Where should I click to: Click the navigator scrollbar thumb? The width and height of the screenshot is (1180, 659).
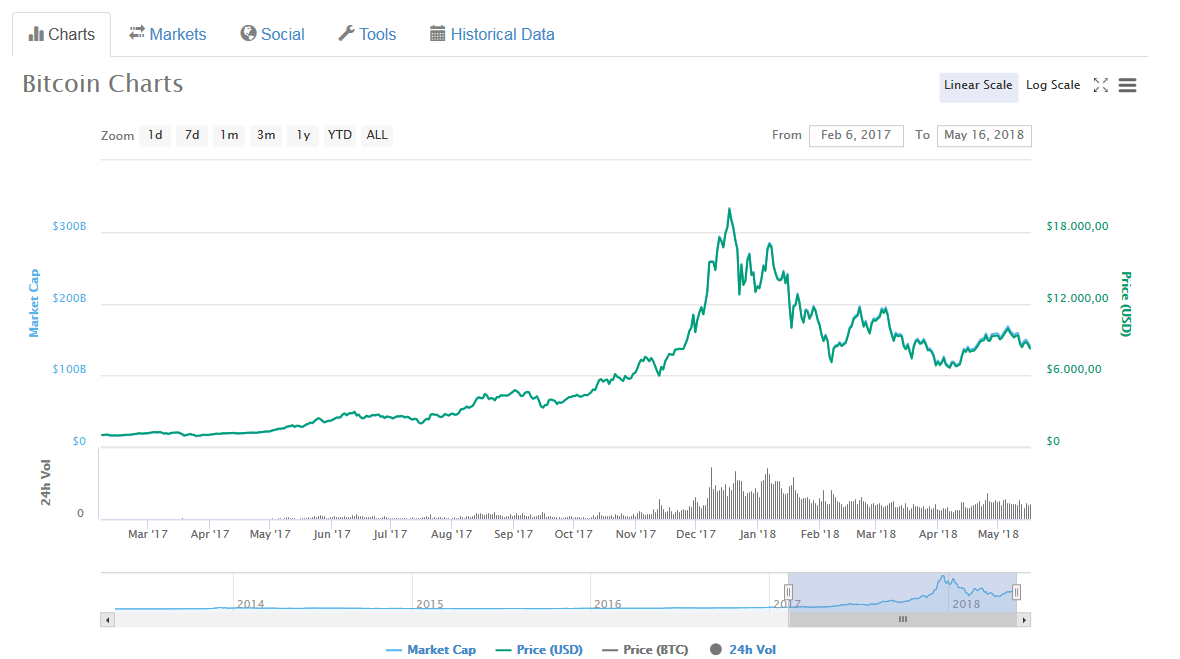(x=902, y=620)
